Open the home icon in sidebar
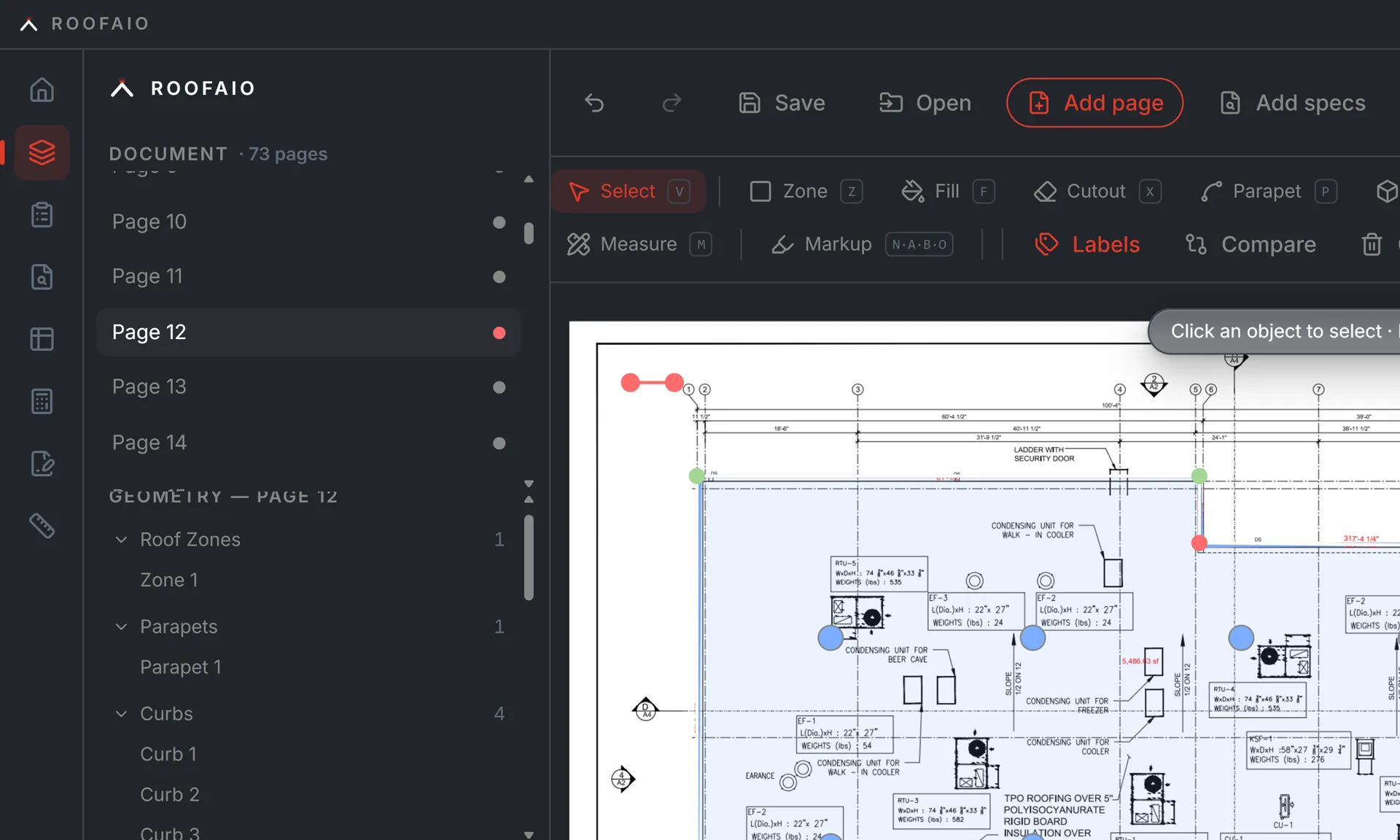1400x840 pixels. pos(42,90)
